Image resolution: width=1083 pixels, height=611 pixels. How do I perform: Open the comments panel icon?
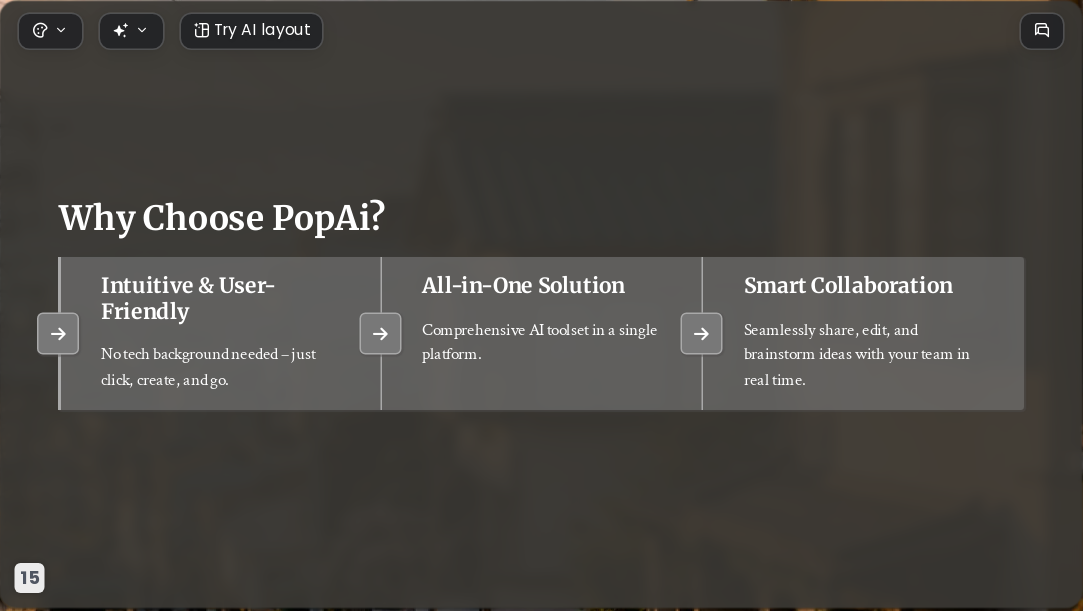click(1042, 30)
